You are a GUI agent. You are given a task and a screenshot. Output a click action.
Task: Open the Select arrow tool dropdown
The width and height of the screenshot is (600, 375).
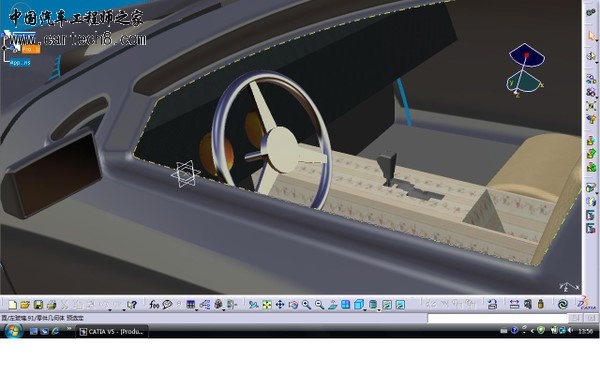tap(596, 40)
